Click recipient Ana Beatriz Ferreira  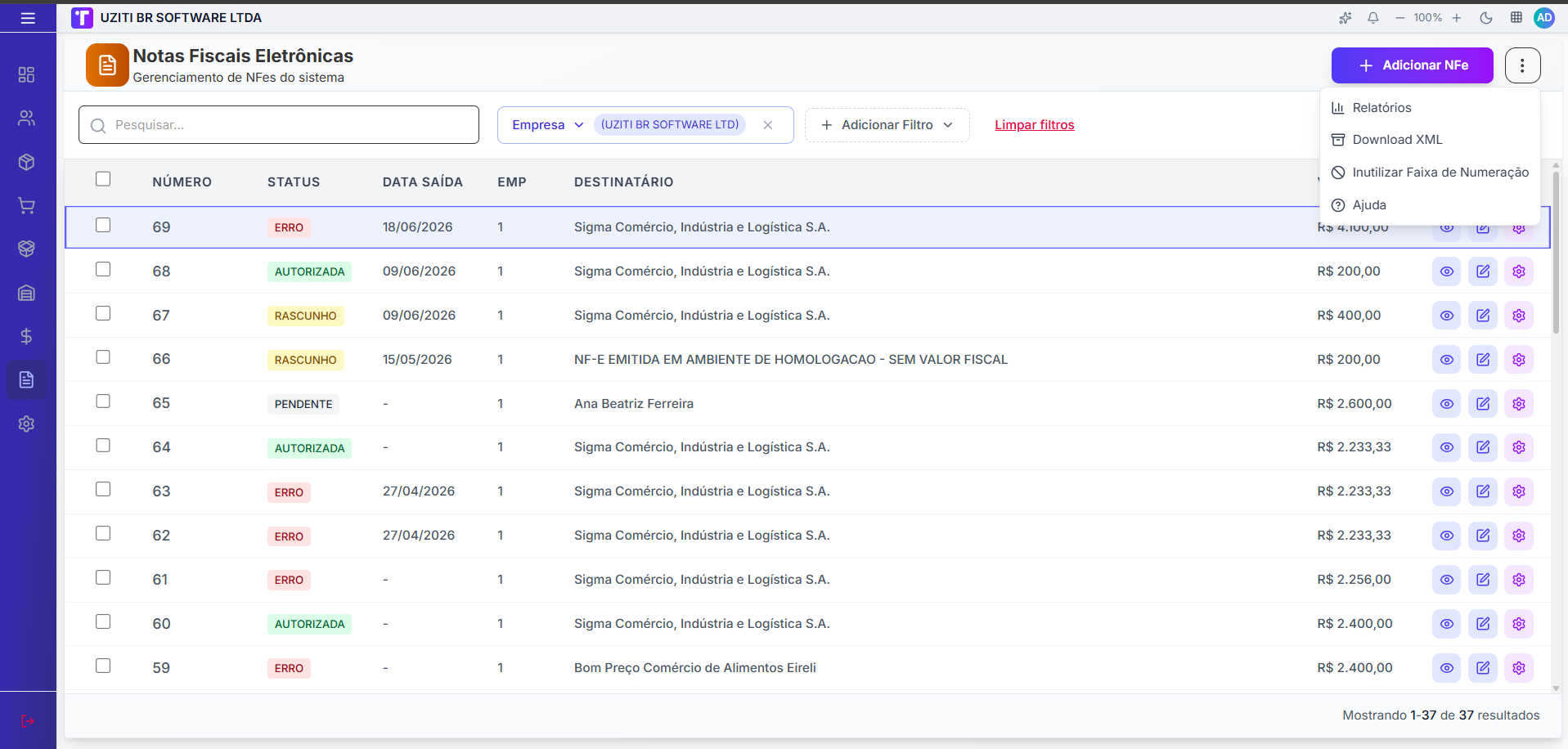pos(634,404)
